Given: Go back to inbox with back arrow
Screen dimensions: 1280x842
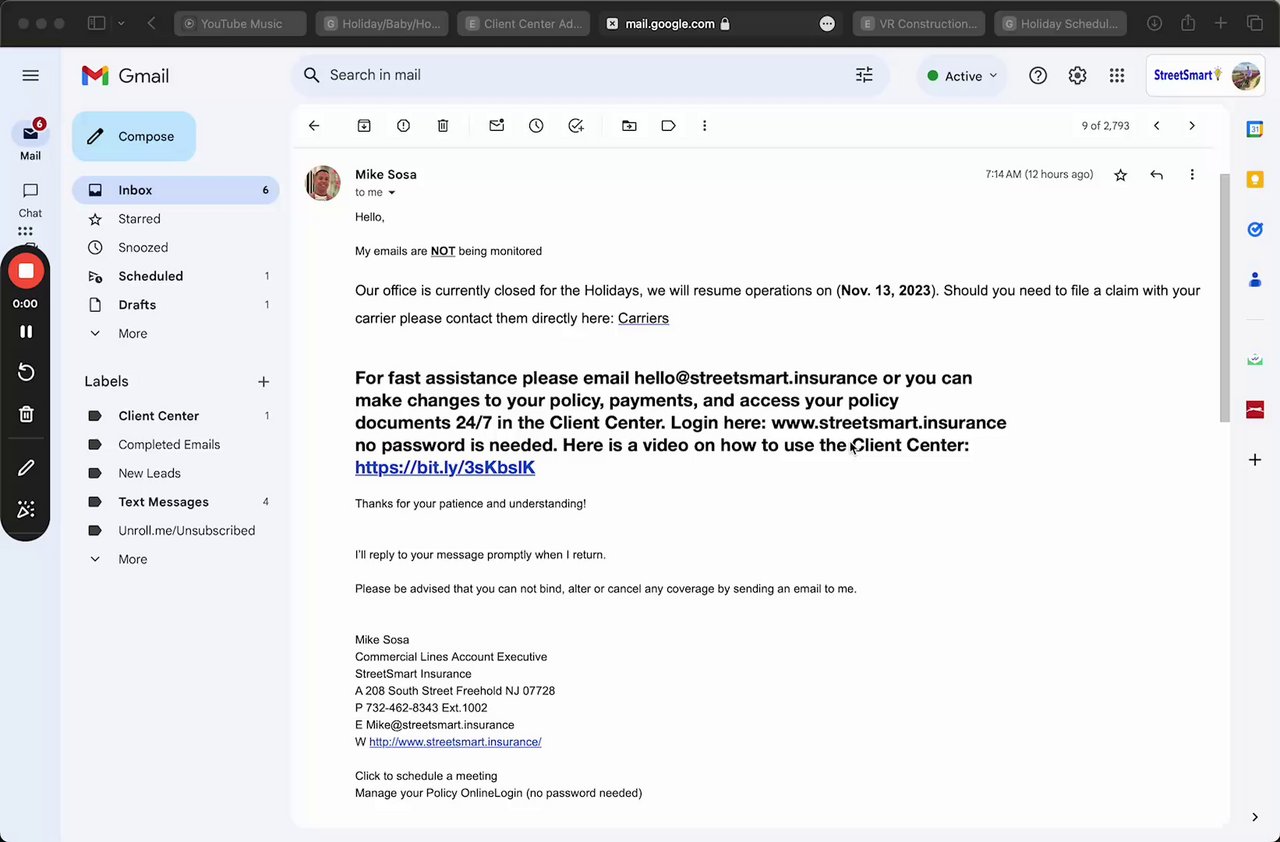Looking at the screenshot, I should tap(314, 126).
